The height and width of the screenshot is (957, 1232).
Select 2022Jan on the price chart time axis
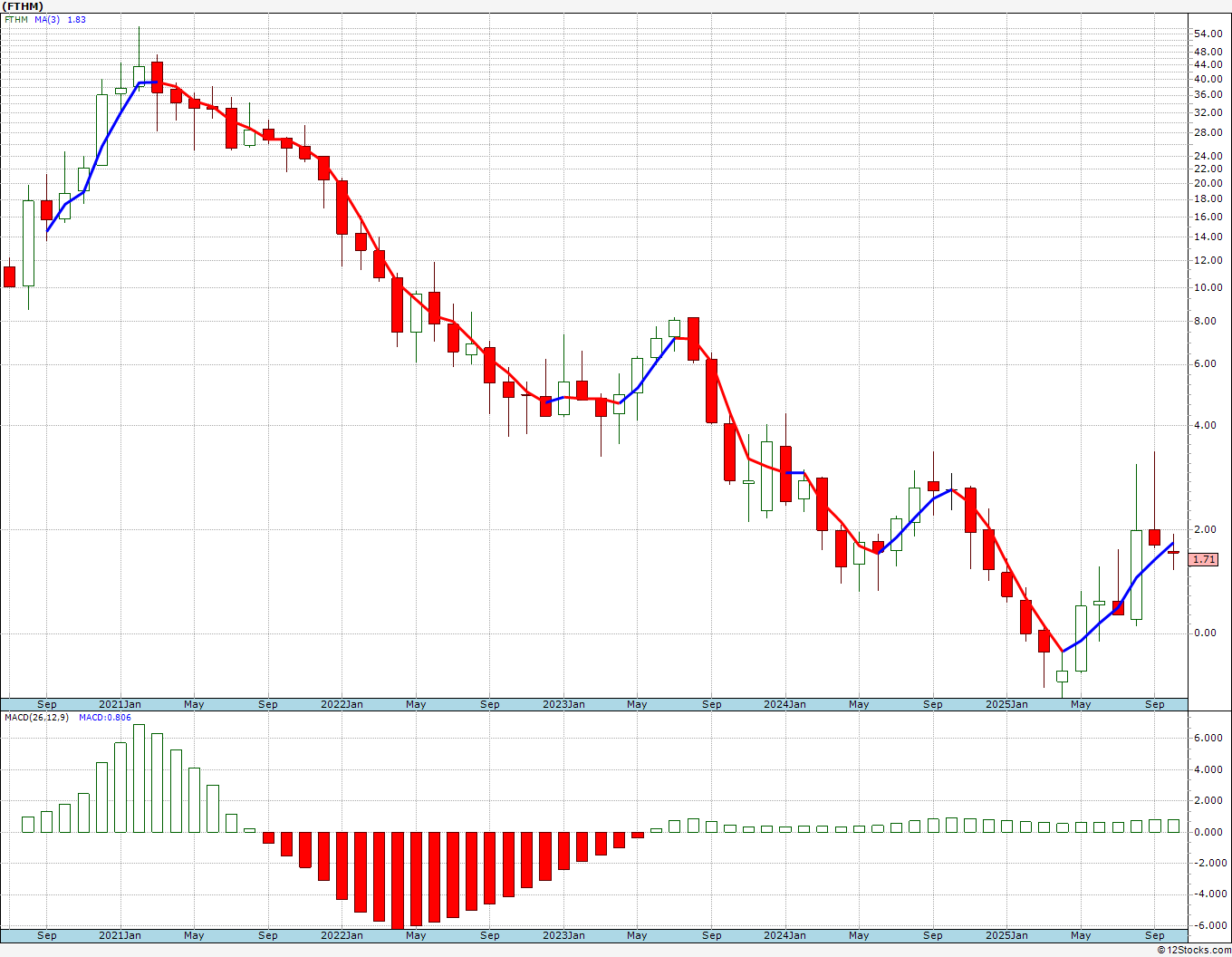pyautogui.click(x=342, y=704)
